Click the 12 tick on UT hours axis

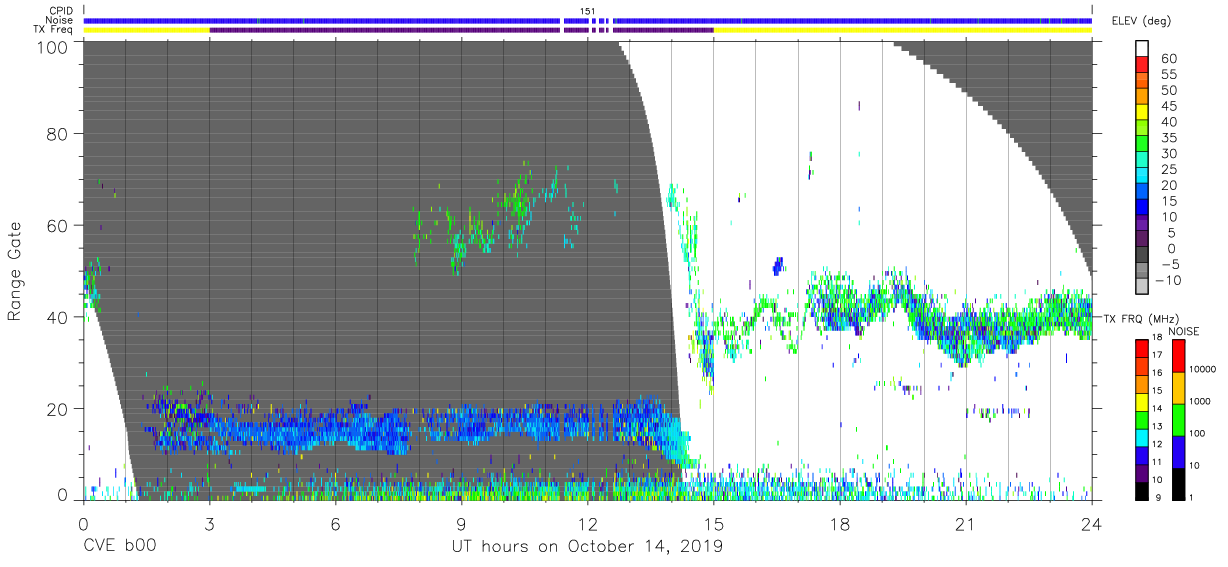pyautogui.click(x=587, y=524)
